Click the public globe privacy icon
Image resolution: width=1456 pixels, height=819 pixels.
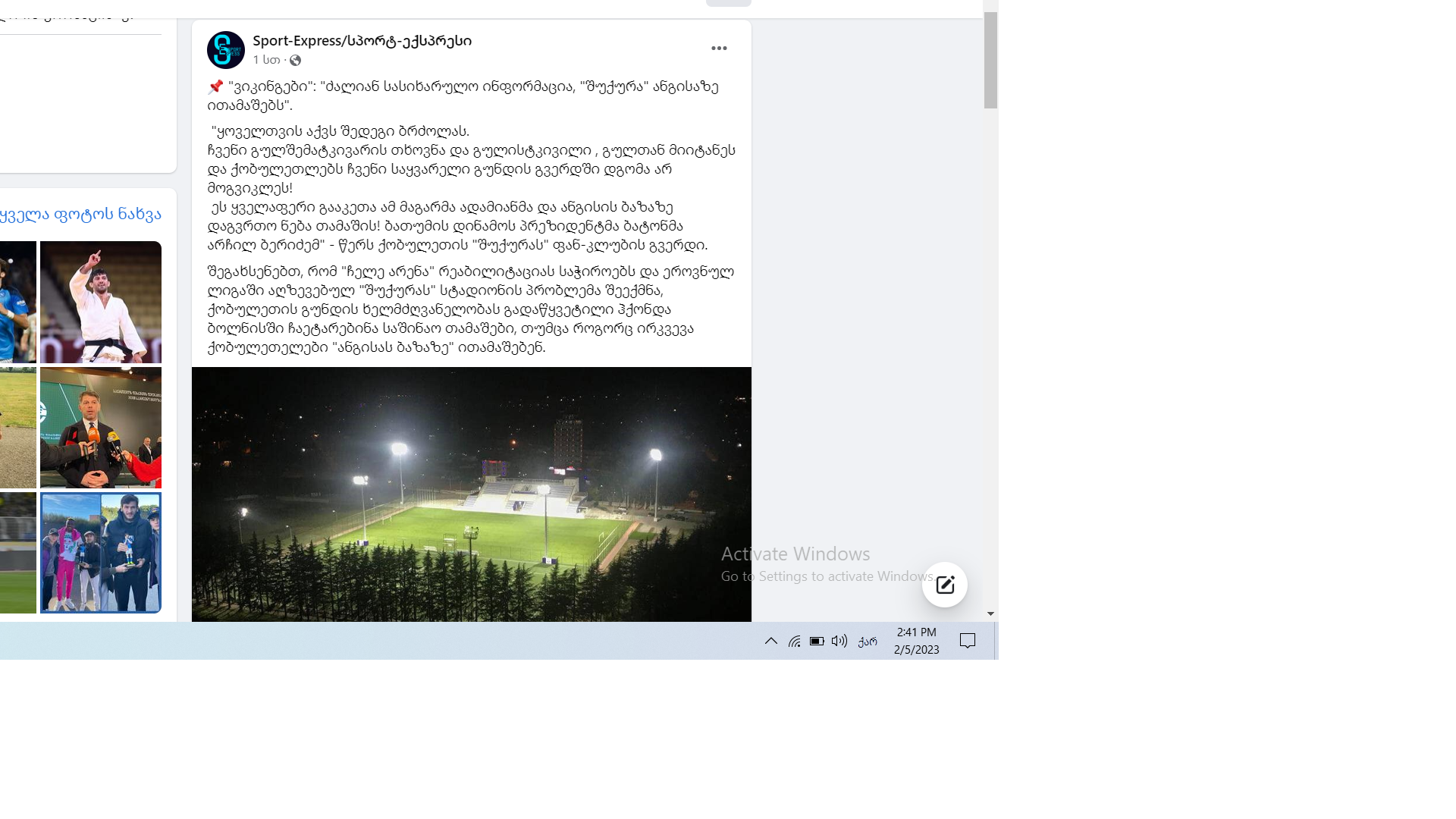click(x=296, y=61)
